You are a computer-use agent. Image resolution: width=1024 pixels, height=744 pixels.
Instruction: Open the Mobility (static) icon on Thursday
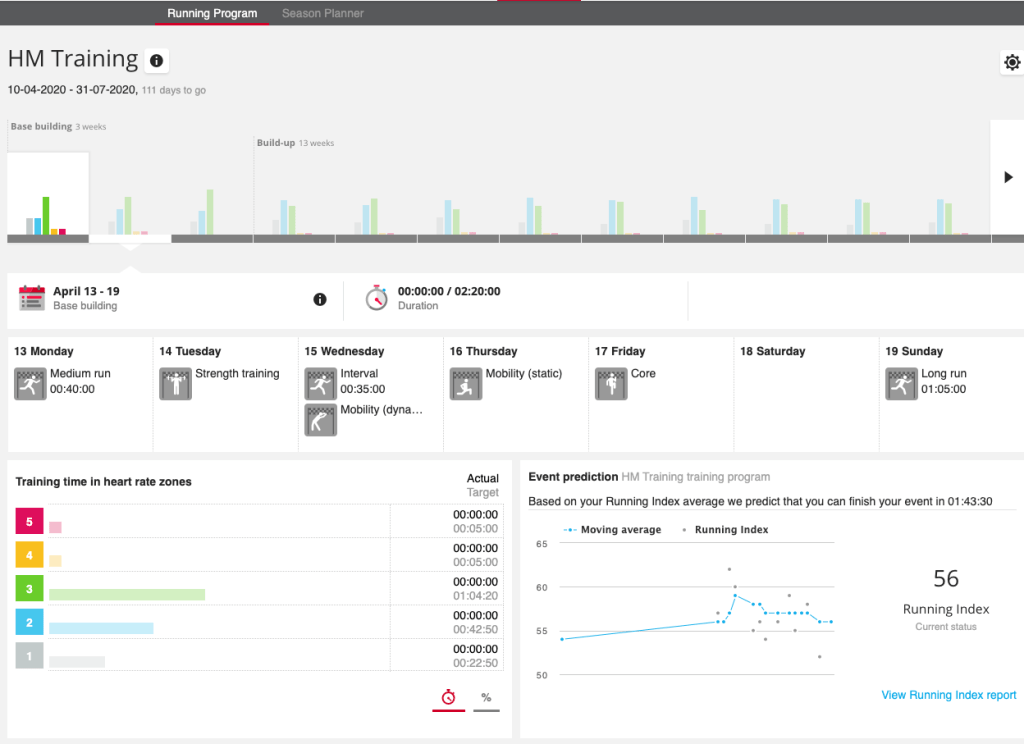[466, 384]
